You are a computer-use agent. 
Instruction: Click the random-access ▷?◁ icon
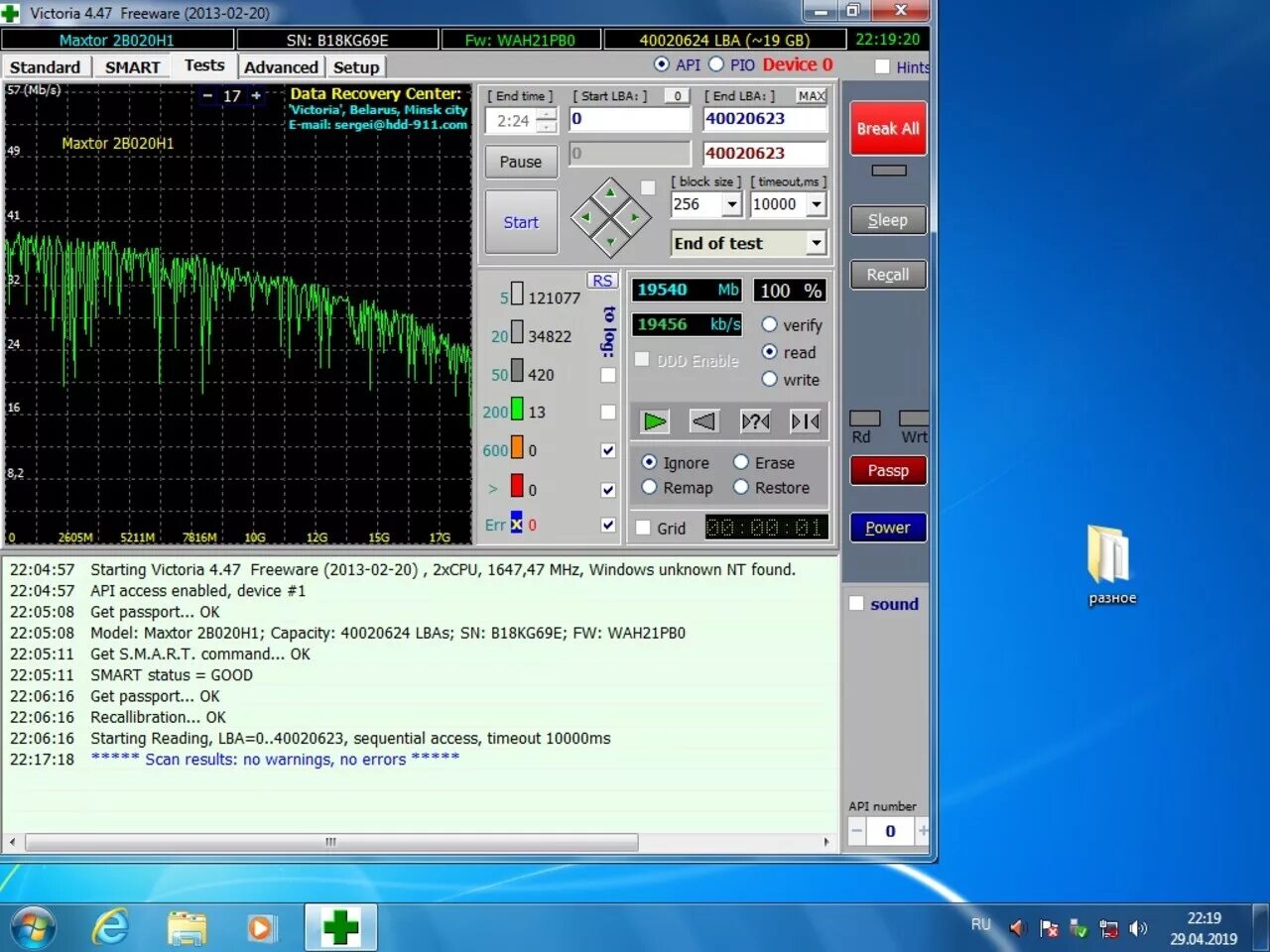pyautogui.click(x=755, y=421)
